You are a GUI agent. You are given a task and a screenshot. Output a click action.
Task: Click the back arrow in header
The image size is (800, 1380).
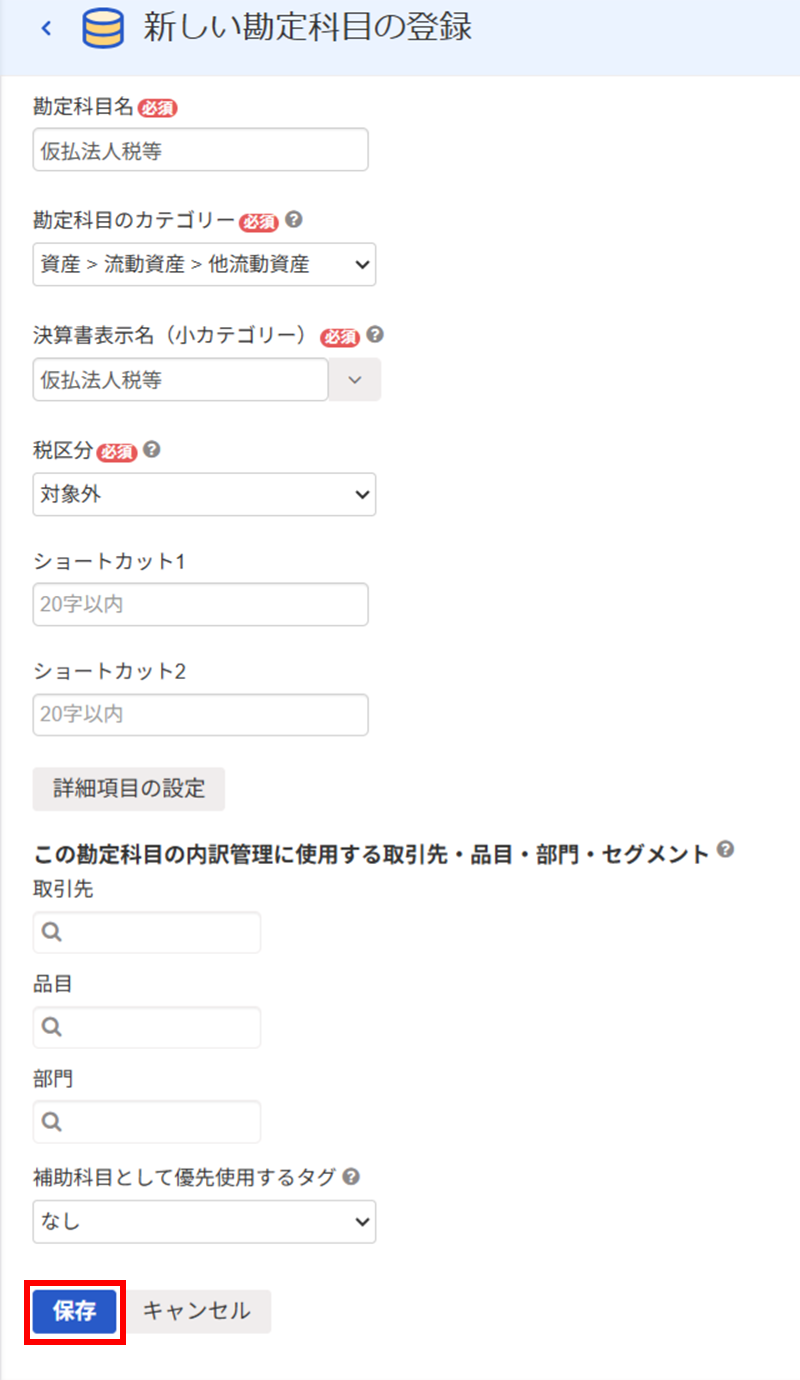point(45,28)
